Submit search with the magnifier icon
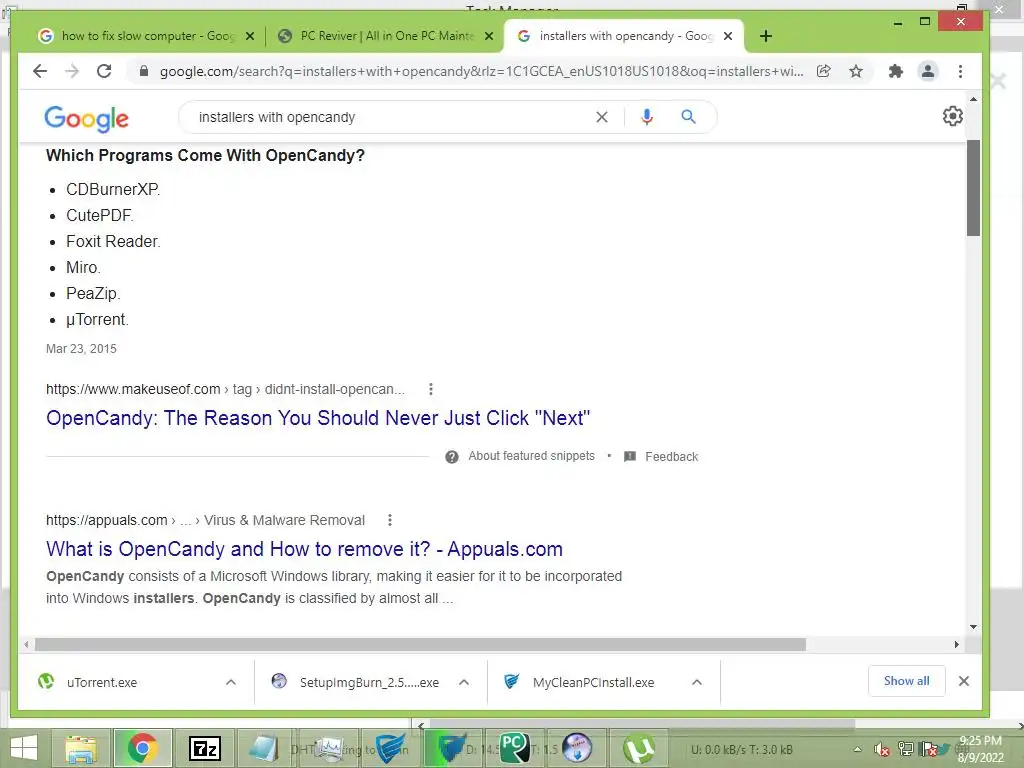The image size is (1024, 768). tap(688, 117)
